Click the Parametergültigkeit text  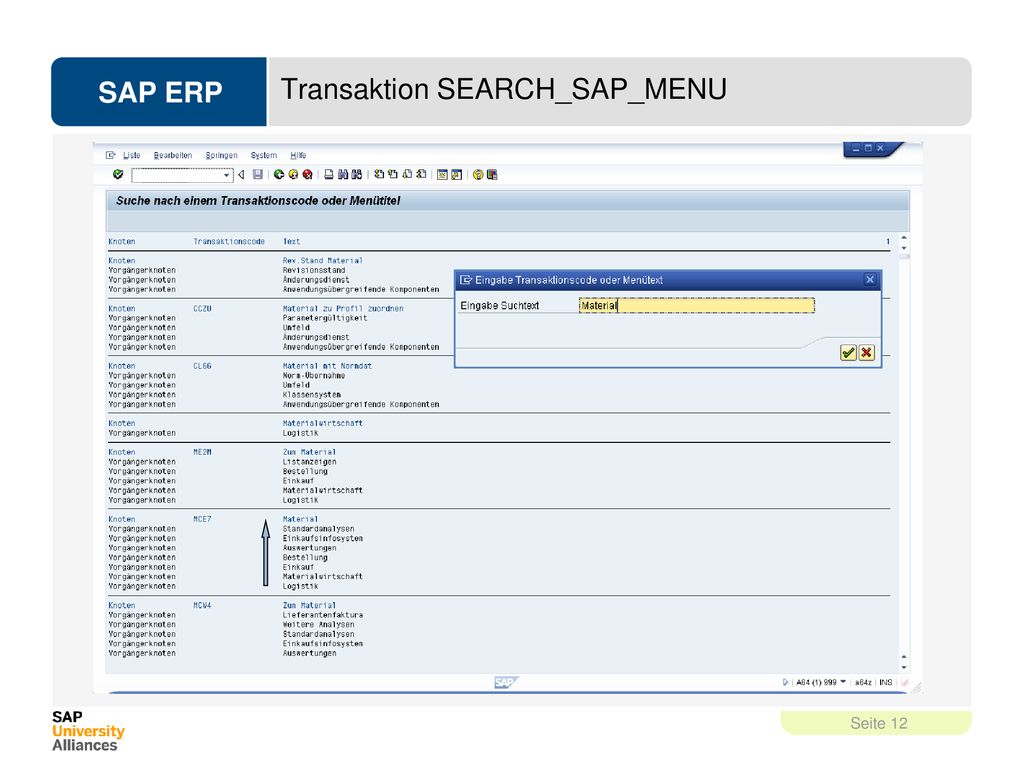[325, 319]
